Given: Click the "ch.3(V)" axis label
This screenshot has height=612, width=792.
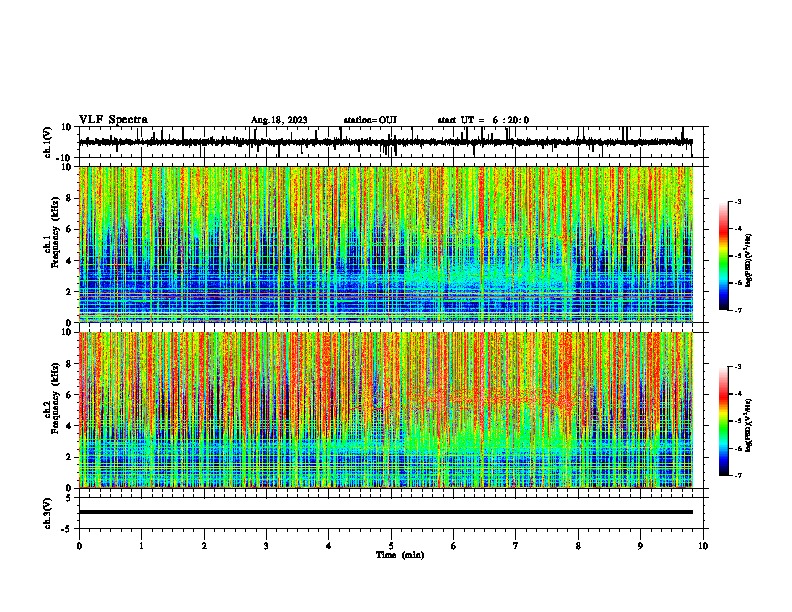Looking at the screenshot, I should click(48, 514).
